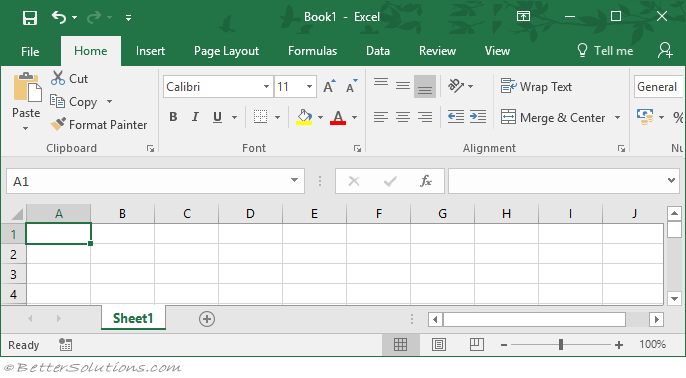Switch to the Page Layout tab
686x378 pixels.
(226, 51)
